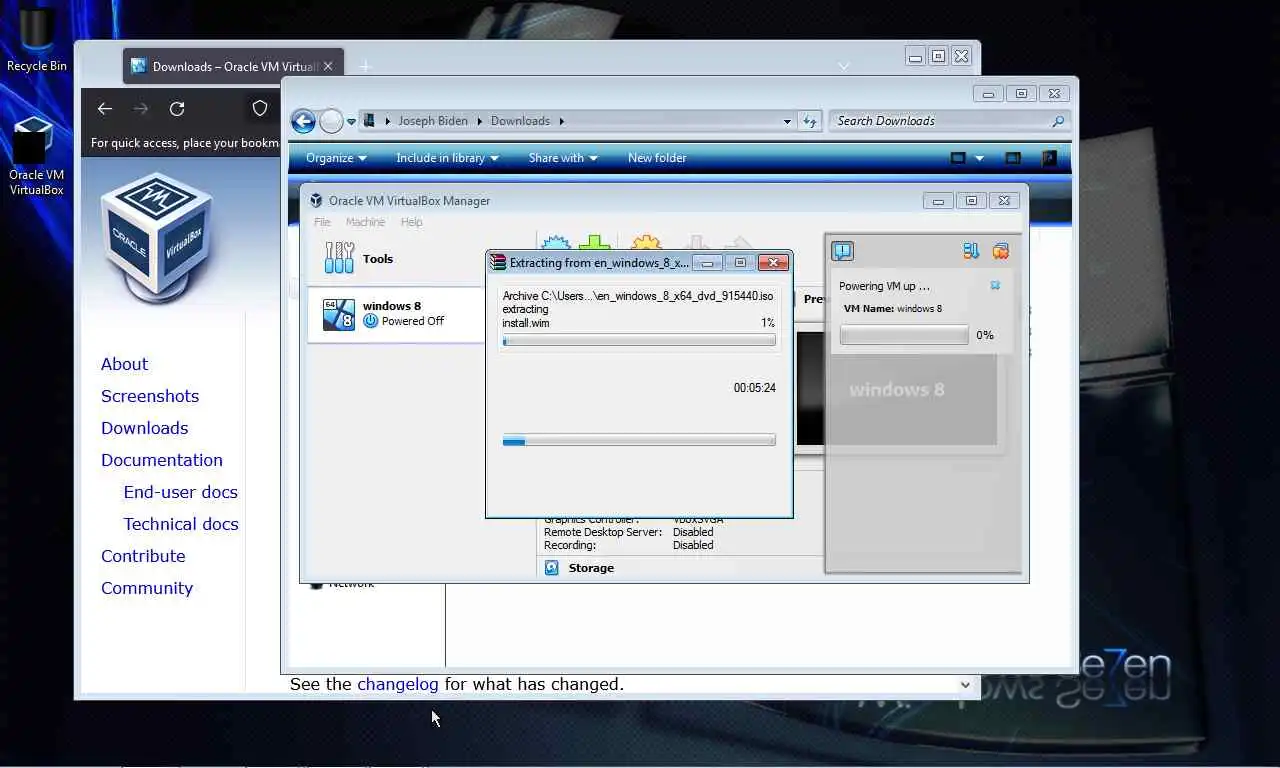Open the Downloads link in sidebar

click(144, 428)
